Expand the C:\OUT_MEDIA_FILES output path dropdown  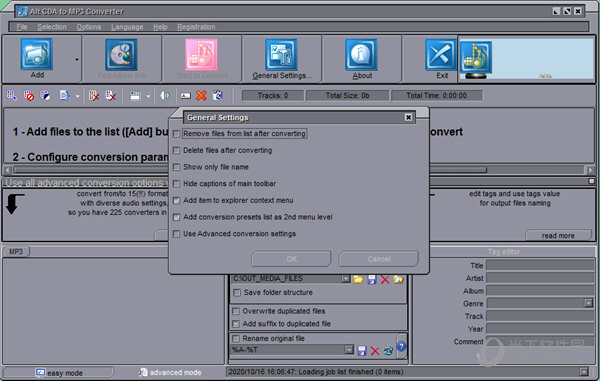346,279
